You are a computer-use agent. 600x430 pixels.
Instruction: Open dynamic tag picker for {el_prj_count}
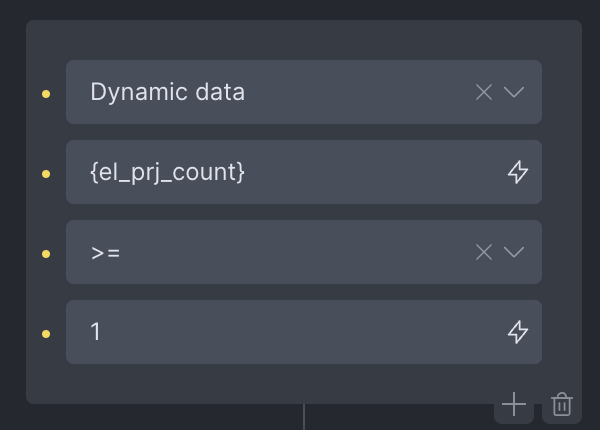tap(517, 172)
